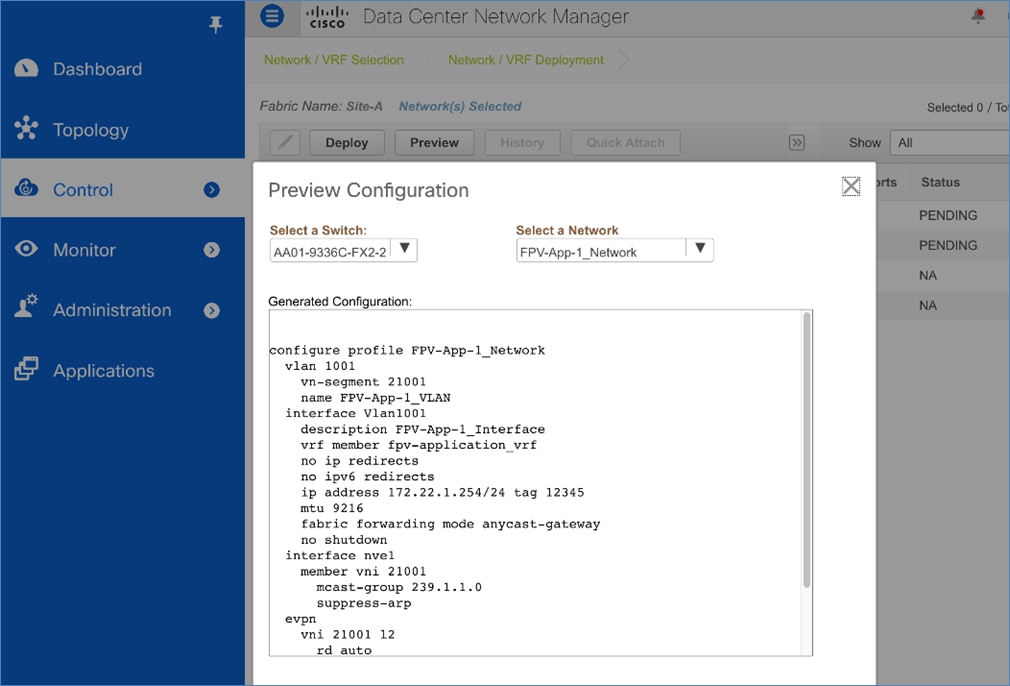
Task: Click the Cisco logo
Action: 327,17
